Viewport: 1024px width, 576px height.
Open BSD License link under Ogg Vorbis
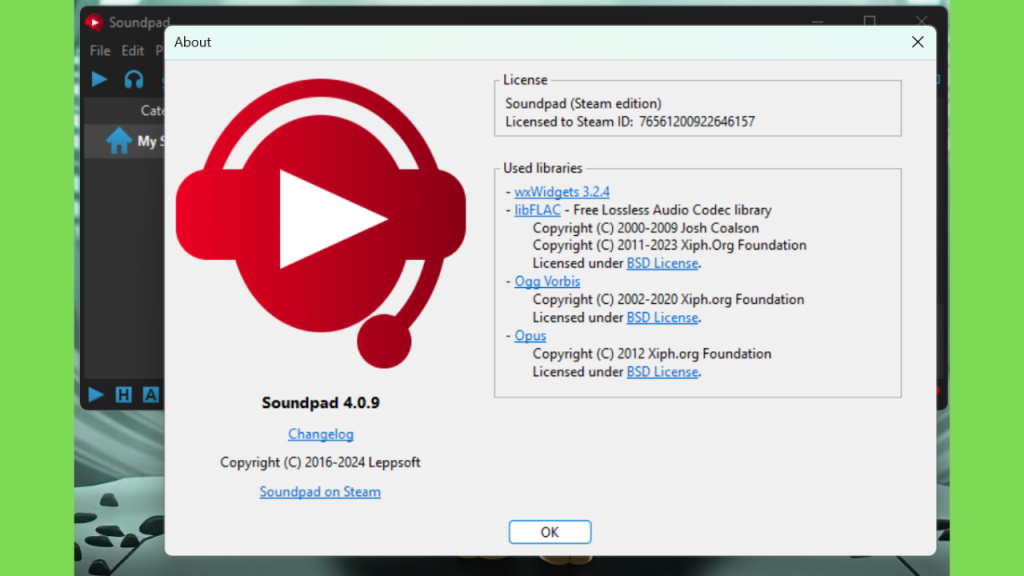(662, 317)
